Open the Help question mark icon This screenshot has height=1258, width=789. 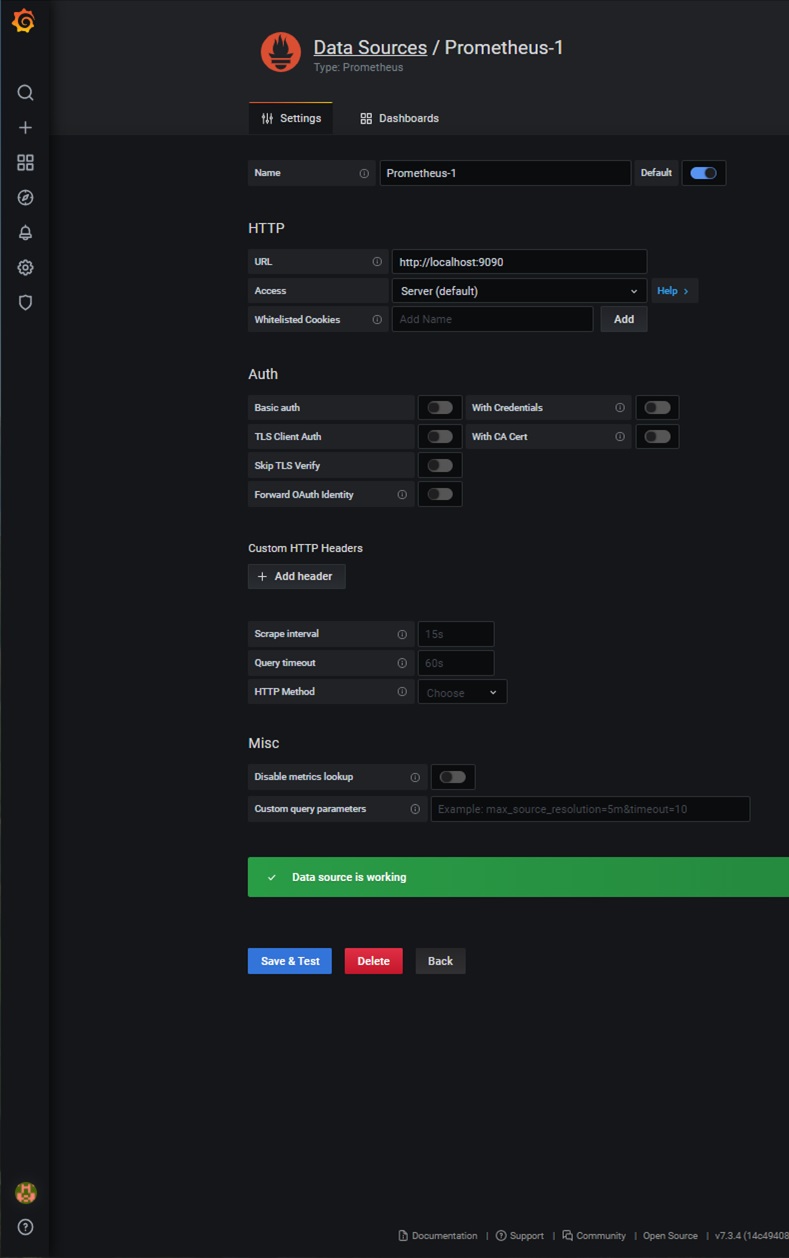pyautogui.click(x=26, y=1227)
